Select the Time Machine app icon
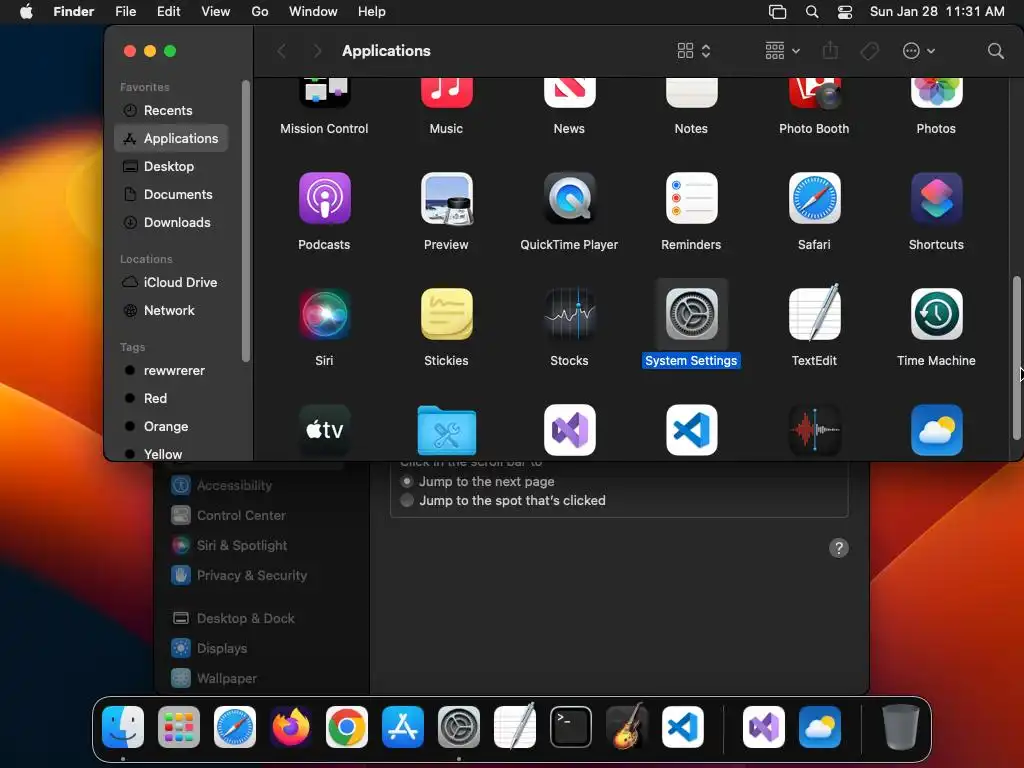The width and height of the screenshot is (1024, 768). click(936, 314)
